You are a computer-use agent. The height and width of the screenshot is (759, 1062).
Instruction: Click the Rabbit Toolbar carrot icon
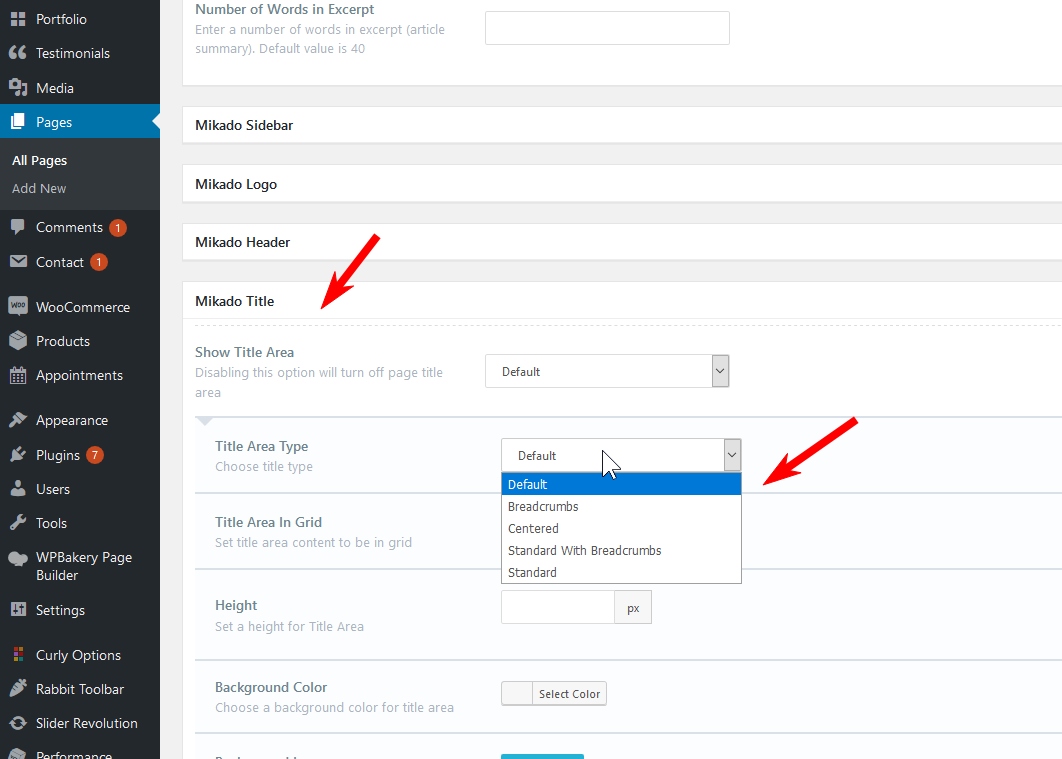point(18,689)
